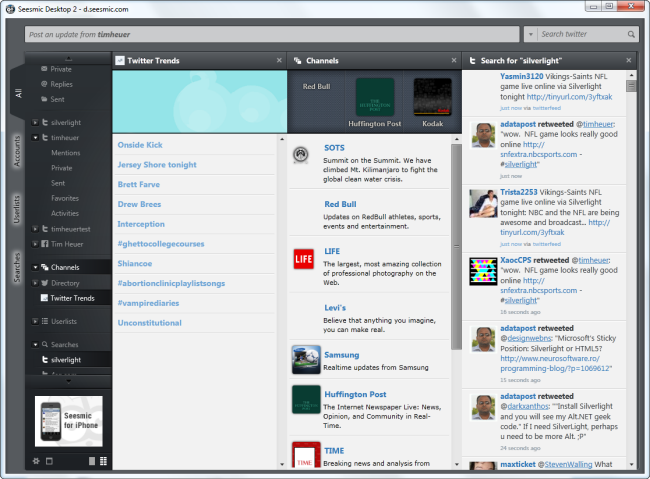
Task: Open the Jersey Shore tonight trend
Action: click(157, 165)
